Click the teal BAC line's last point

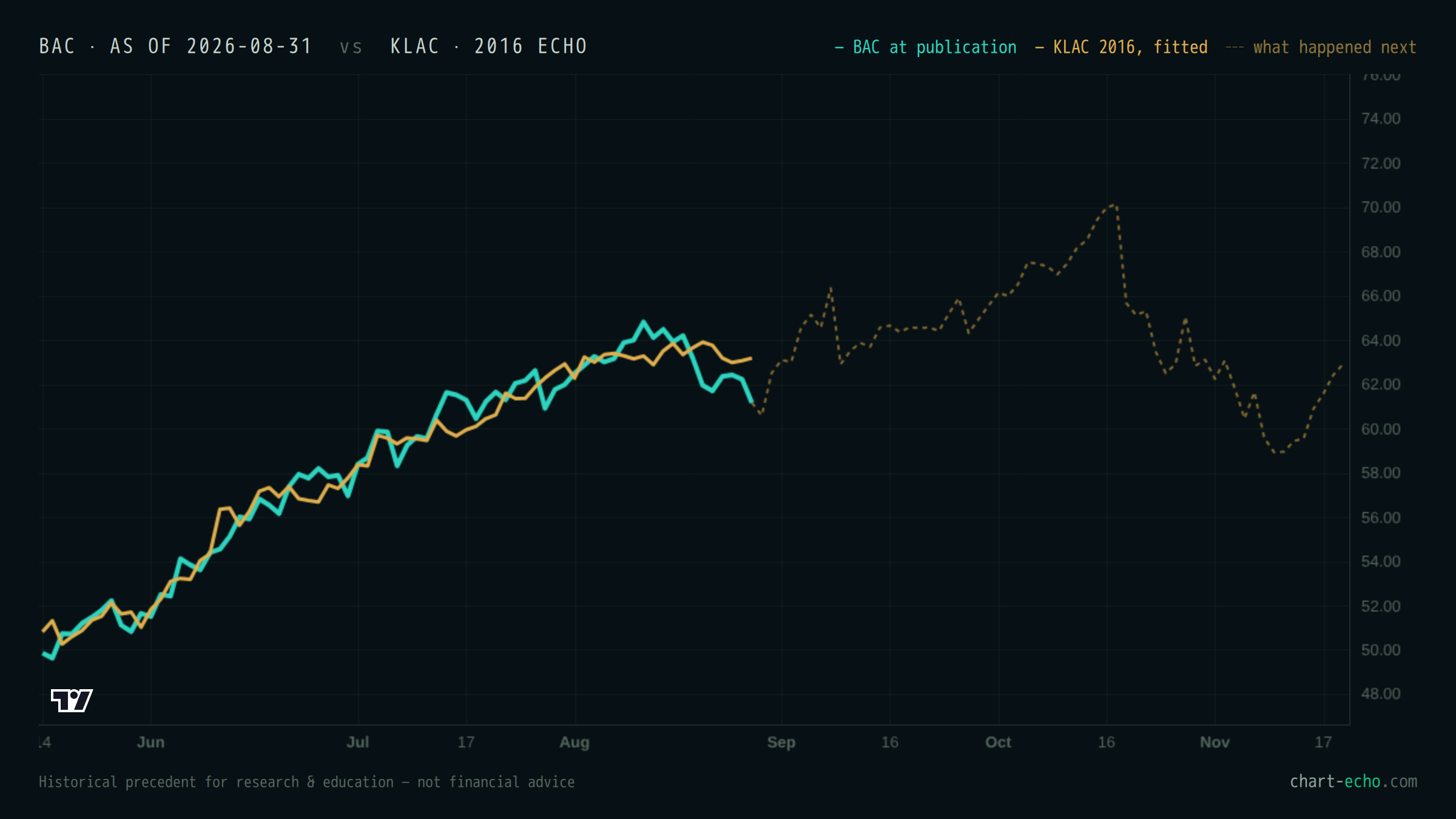point(752,402)
